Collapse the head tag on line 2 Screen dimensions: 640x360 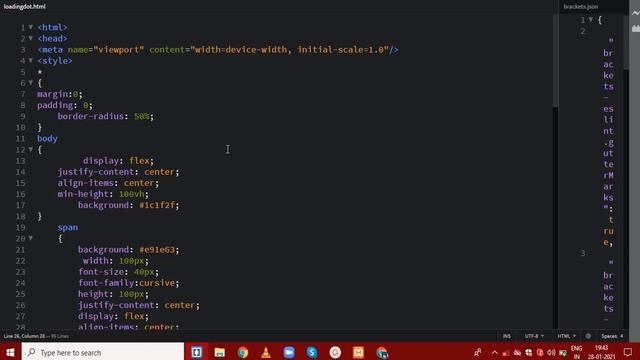coord(31,38)
